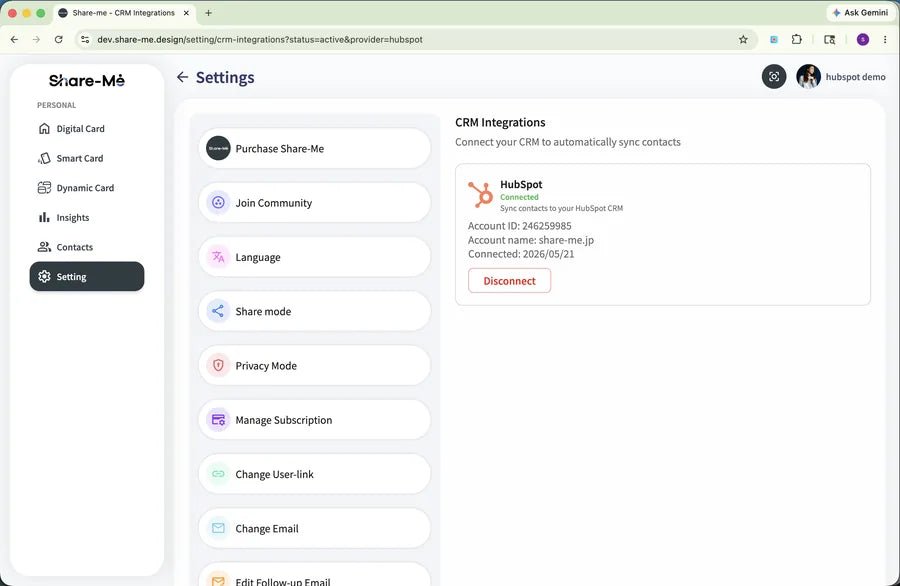
Task: Click the Manage Subscription card icon
Action: [x=218, y=420]
